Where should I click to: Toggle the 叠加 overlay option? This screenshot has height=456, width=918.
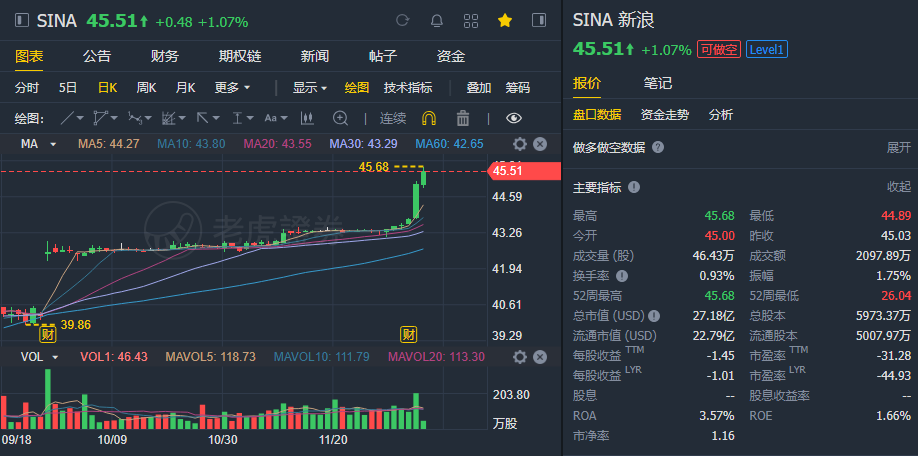tap(478, 88)
